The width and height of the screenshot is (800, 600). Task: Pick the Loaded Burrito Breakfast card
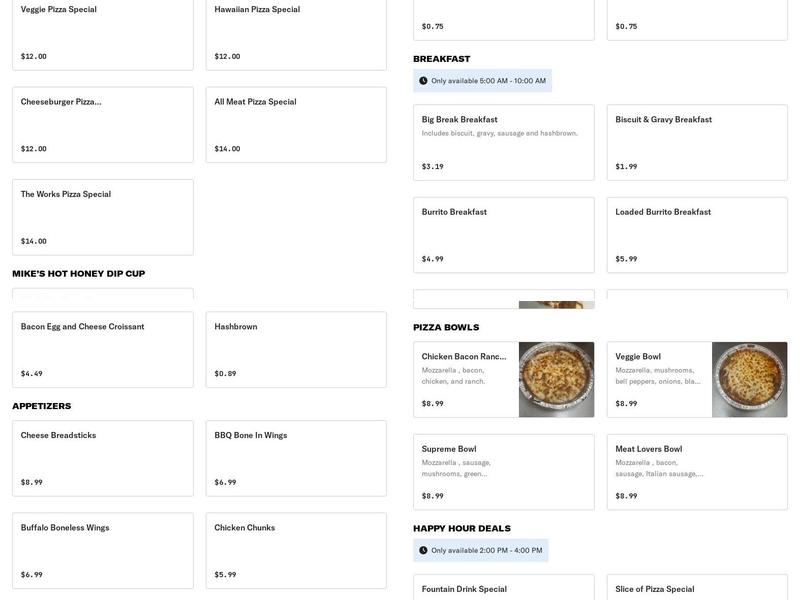coord(696,234)
